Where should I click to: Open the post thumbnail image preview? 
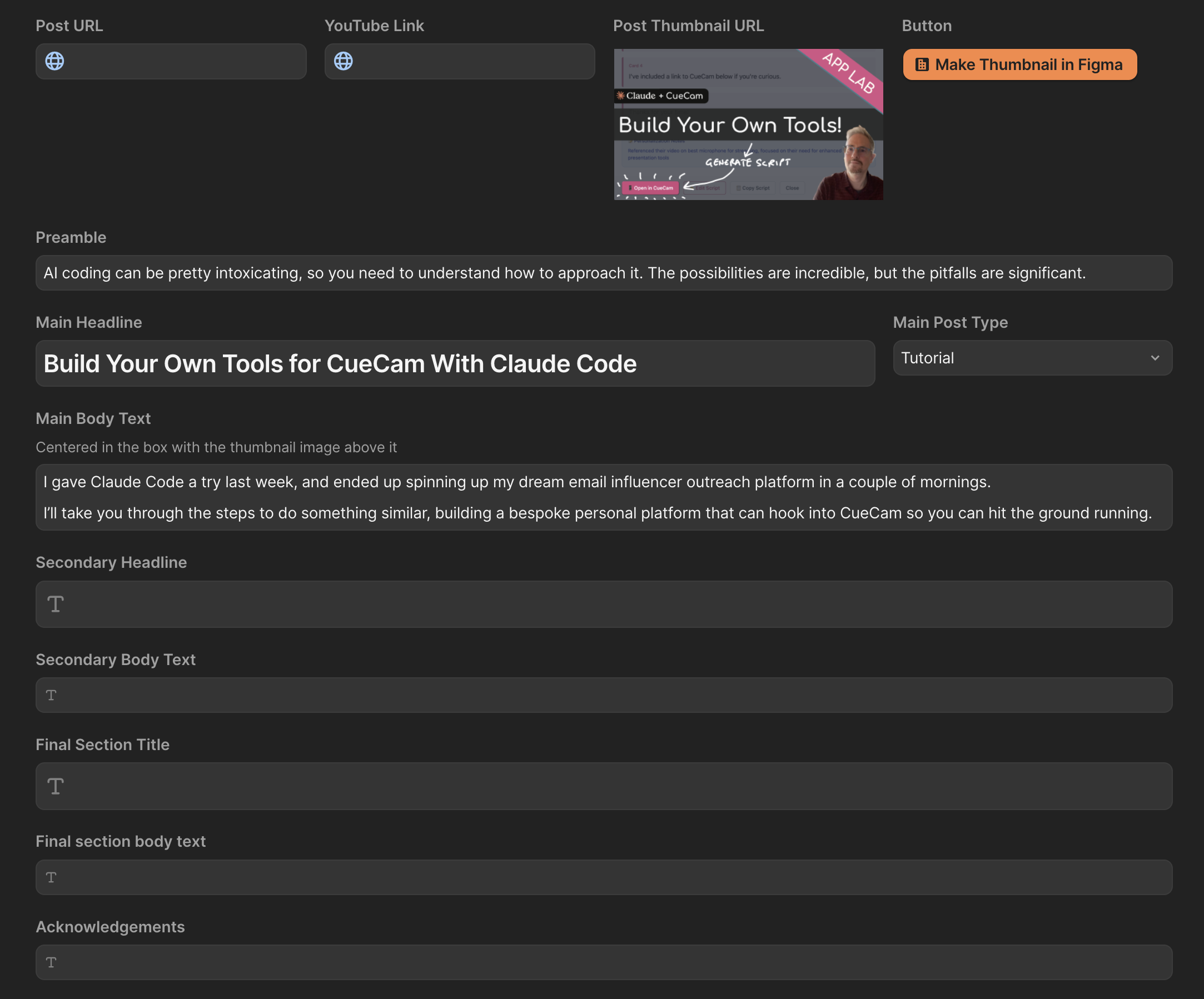(x=748, y=124)
